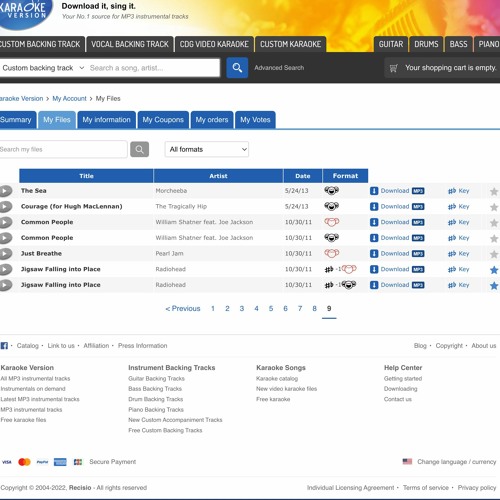Click the Blog footer link
Screen dimensions: 500x500
[420, 346]
